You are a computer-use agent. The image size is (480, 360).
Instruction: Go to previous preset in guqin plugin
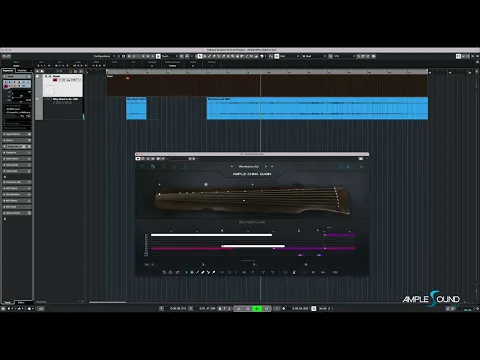pyautogui.click(x=232, y=166)
